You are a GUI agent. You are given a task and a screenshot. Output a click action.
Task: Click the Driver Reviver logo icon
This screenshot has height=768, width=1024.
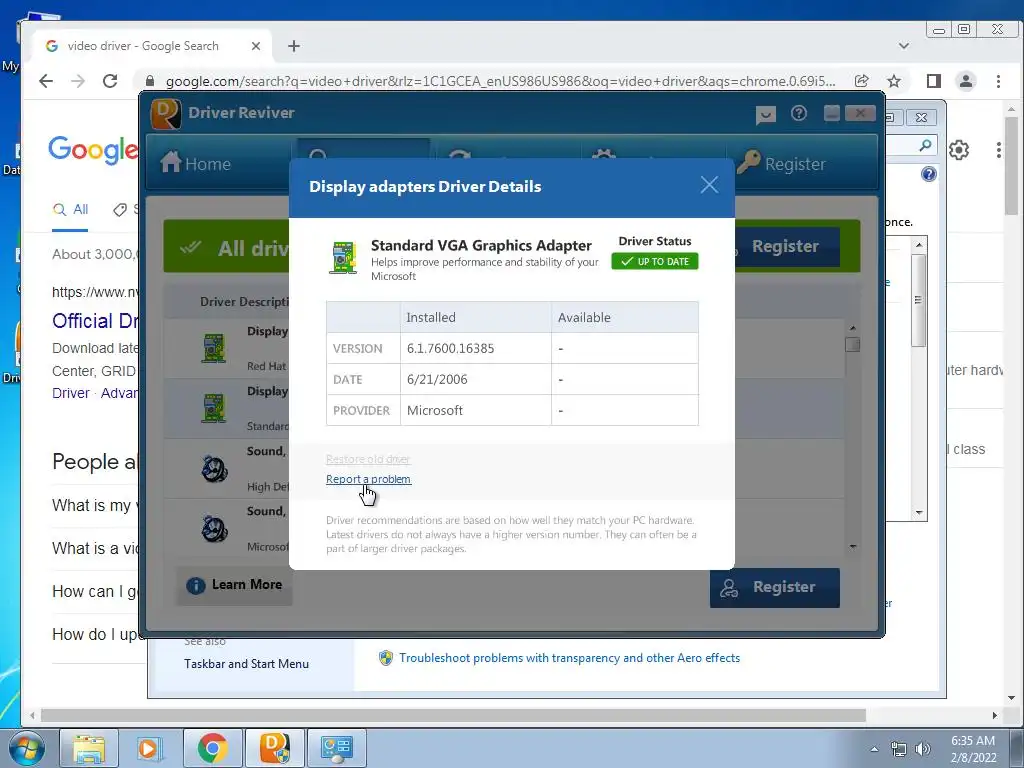(x=166, y=114)
